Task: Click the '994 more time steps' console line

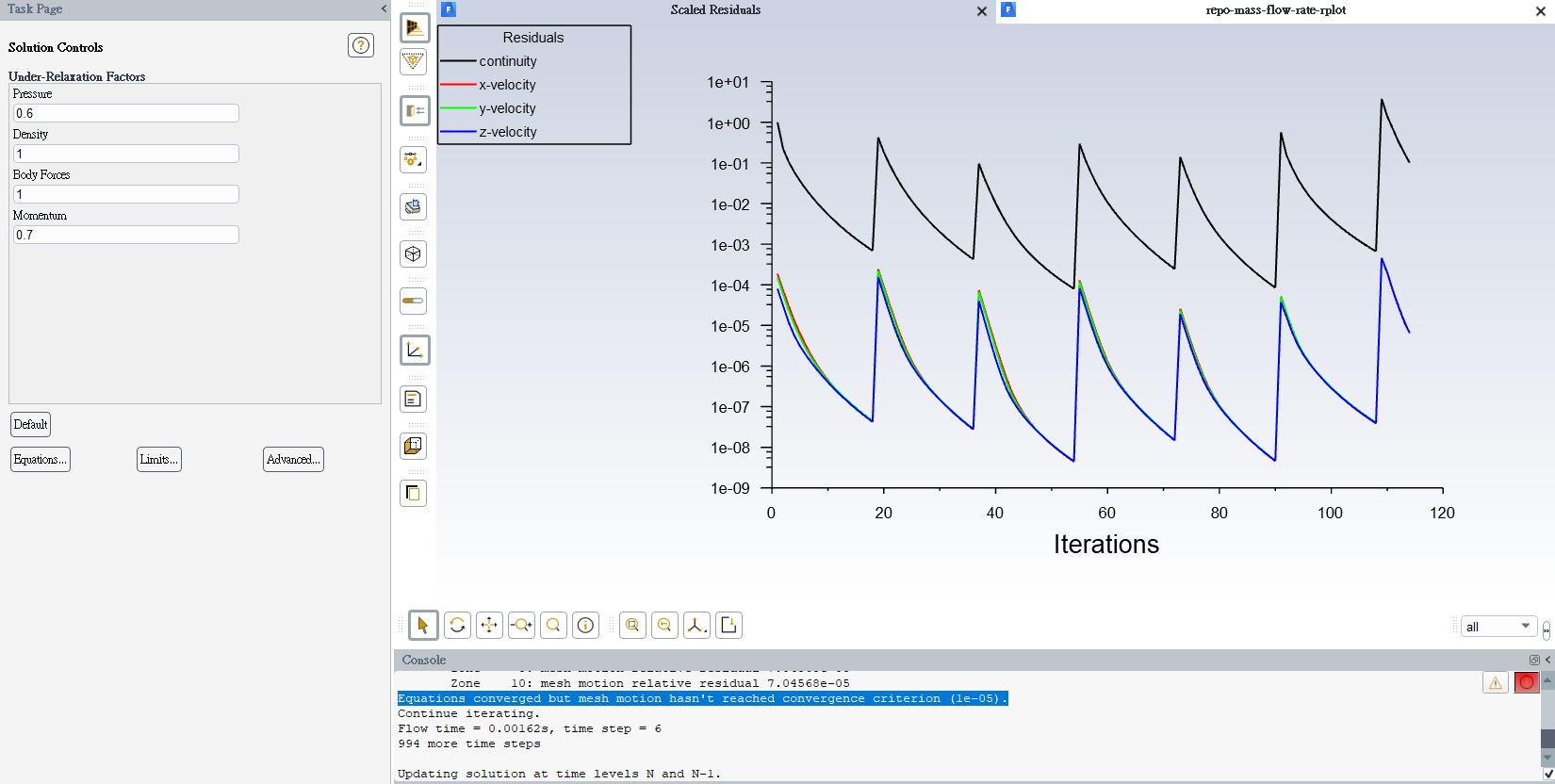Action: pyautogui.click(x=469, y=743)
